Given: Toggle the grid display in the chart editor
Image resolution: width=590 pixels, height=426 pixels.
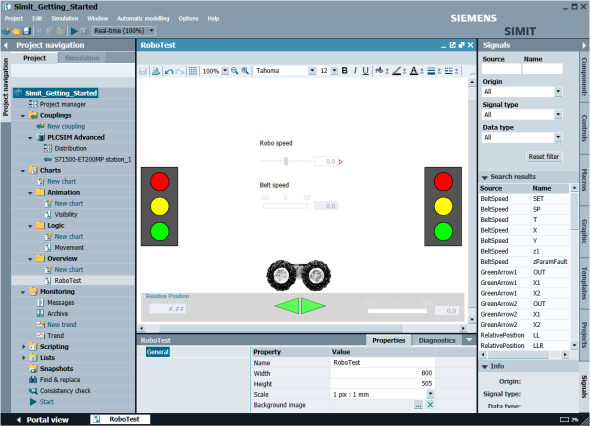Looking at the screenshot, I should (193, 71).
